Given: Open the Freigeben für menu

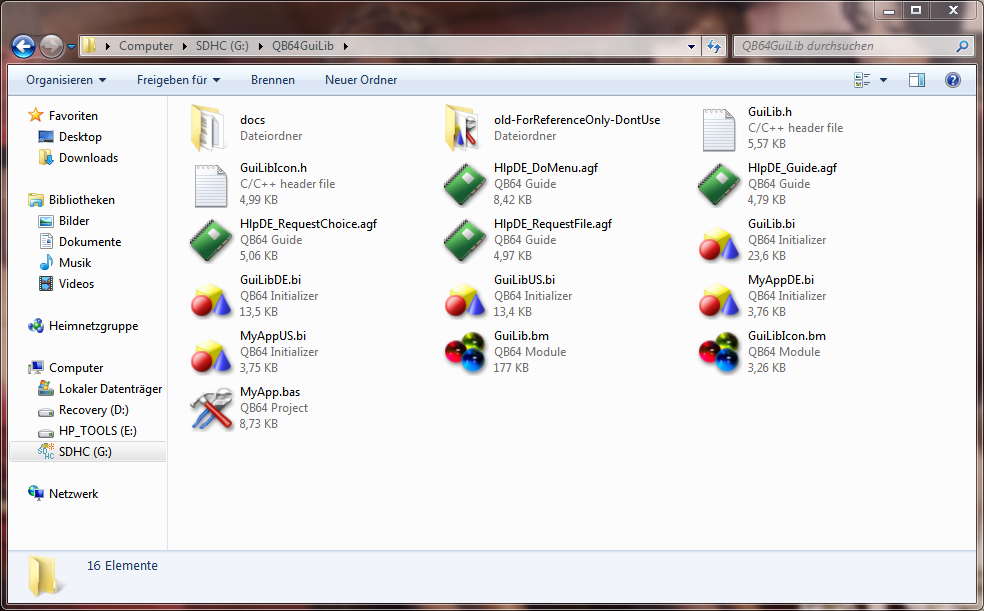Looking at the screenshot, I should (178, 80).
